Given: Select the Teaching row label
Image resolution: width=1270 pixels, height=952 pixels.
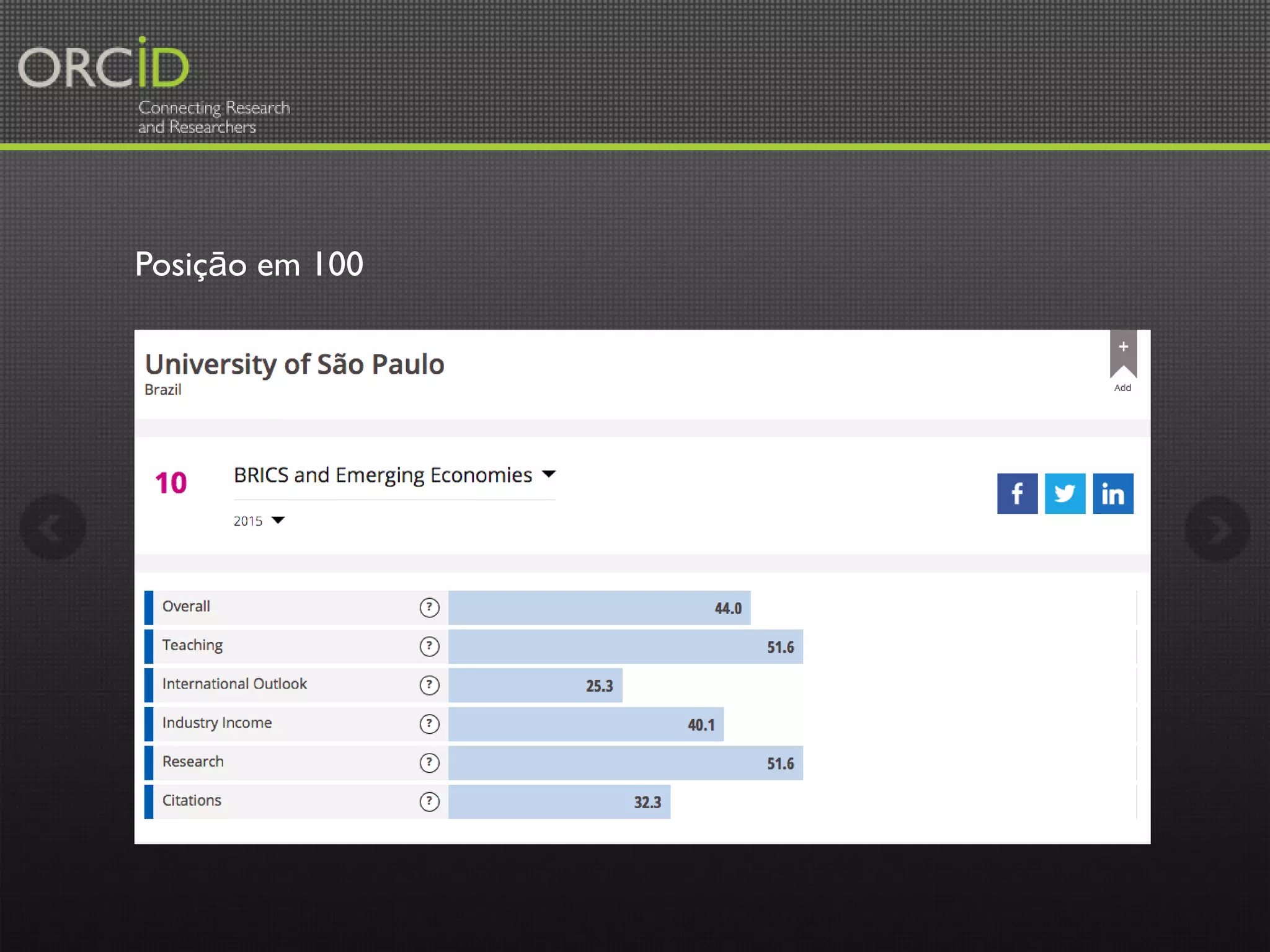Looking at the screenshot, I should [192, 645].
